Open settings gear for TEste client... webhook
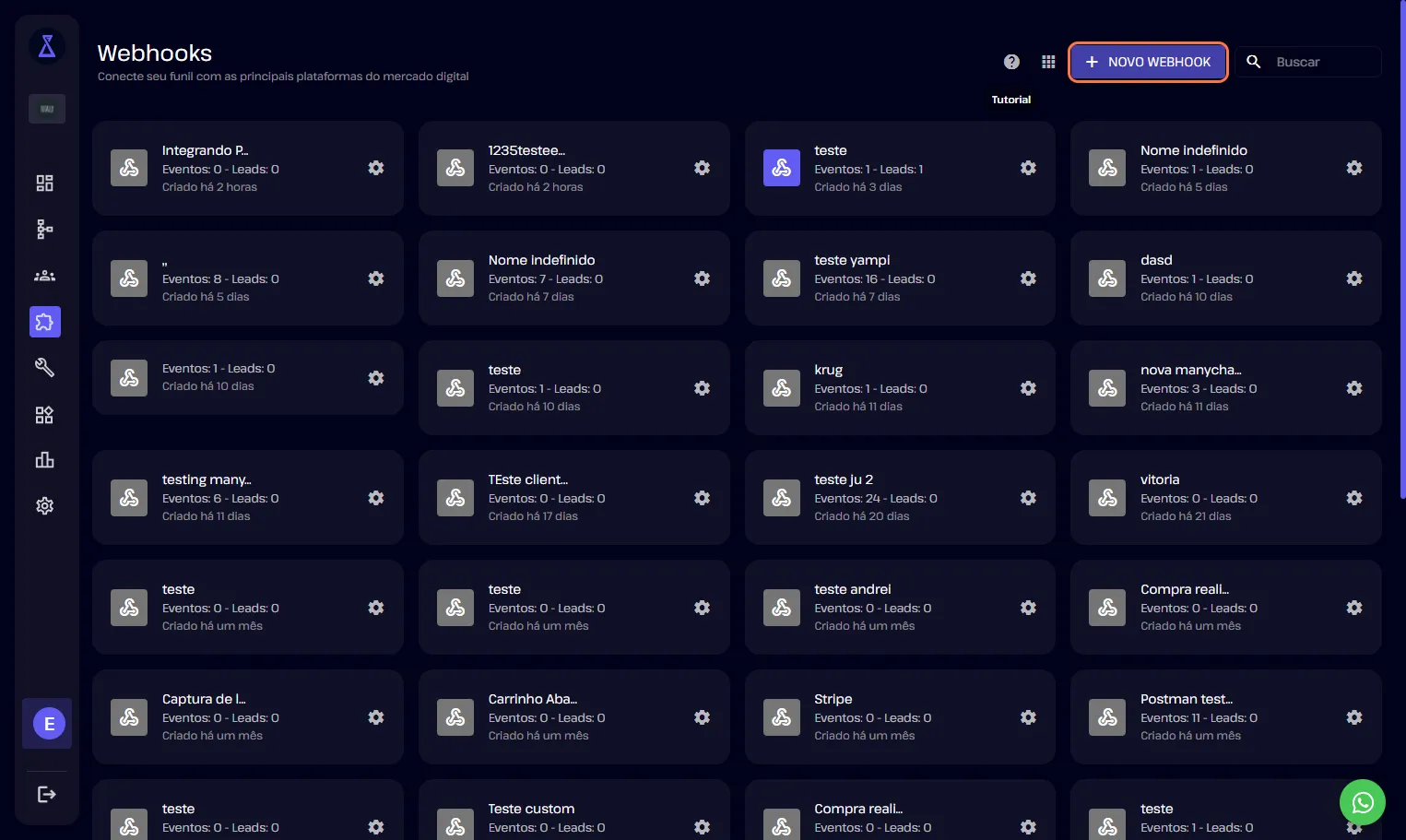 click(x=703, y=498)
